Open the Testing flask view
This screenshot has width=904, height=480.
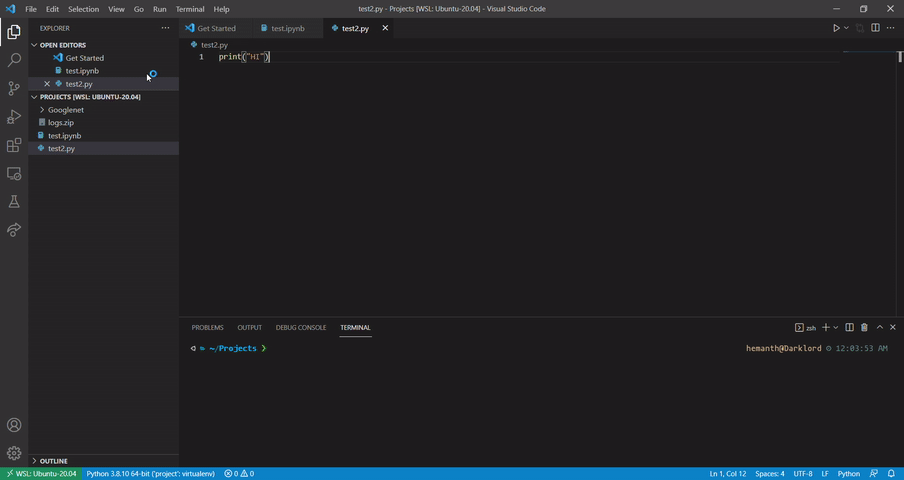pos(14,202)
